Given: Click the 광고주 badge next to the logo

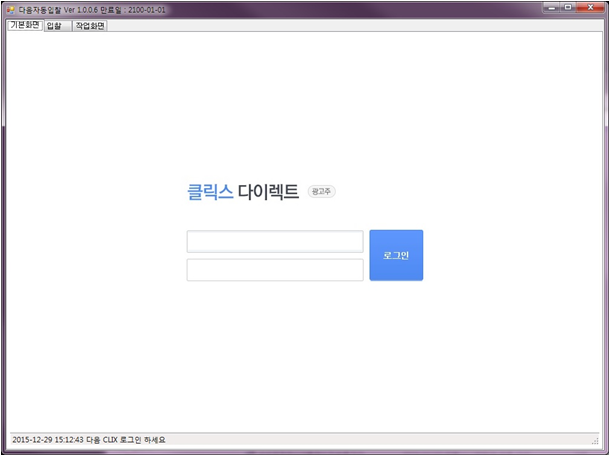Looking at the screenshot, I should pyautogui.click(x=321, y=191).
